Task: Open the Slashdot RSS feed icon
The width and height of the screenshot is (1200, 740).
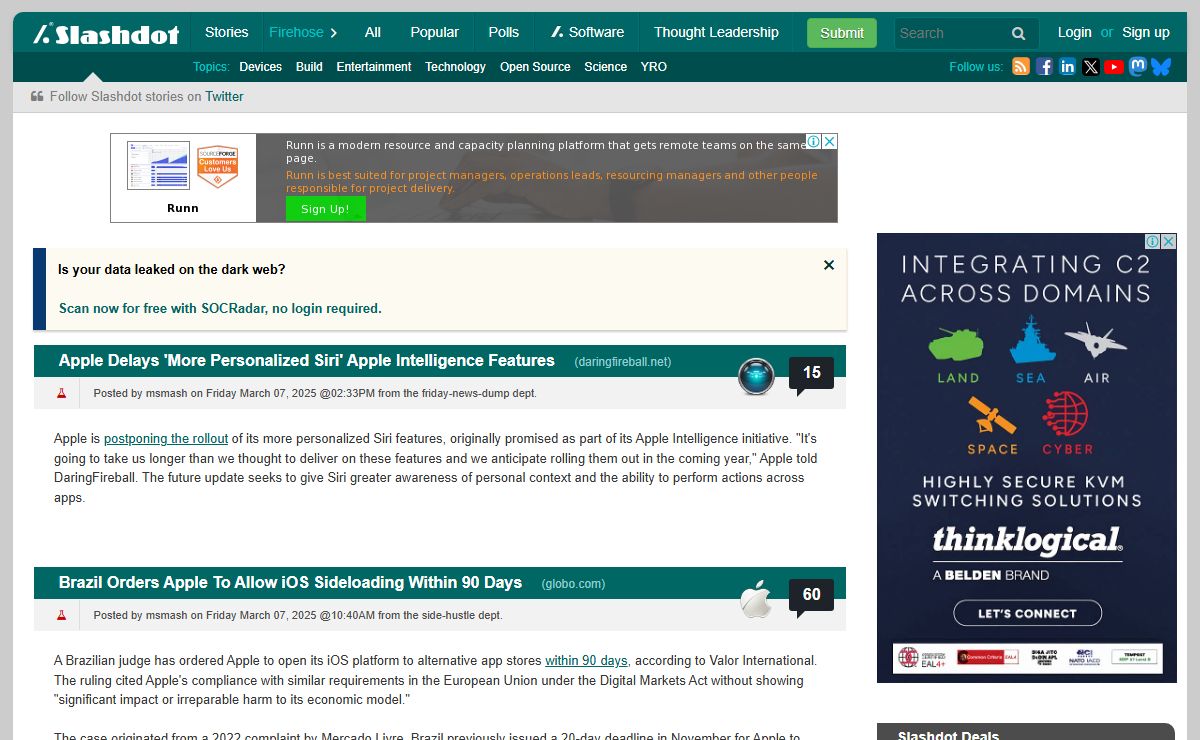Action: click(x=1021, y=67)
